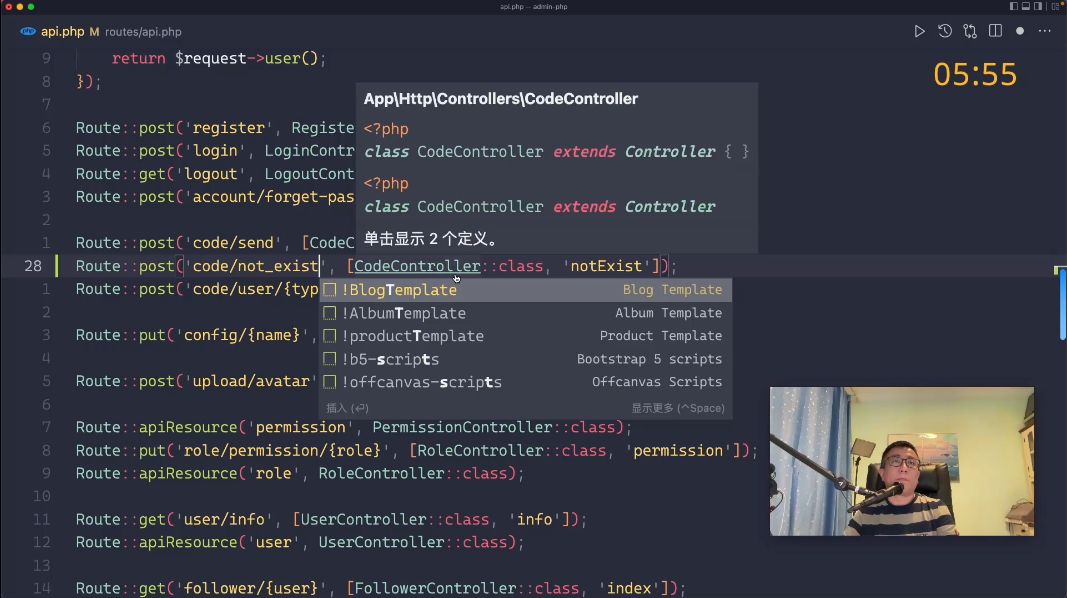Click '插入' insert hint in suggestion footer
Screen dimensions: 1067x598
[x=347, y=408]
